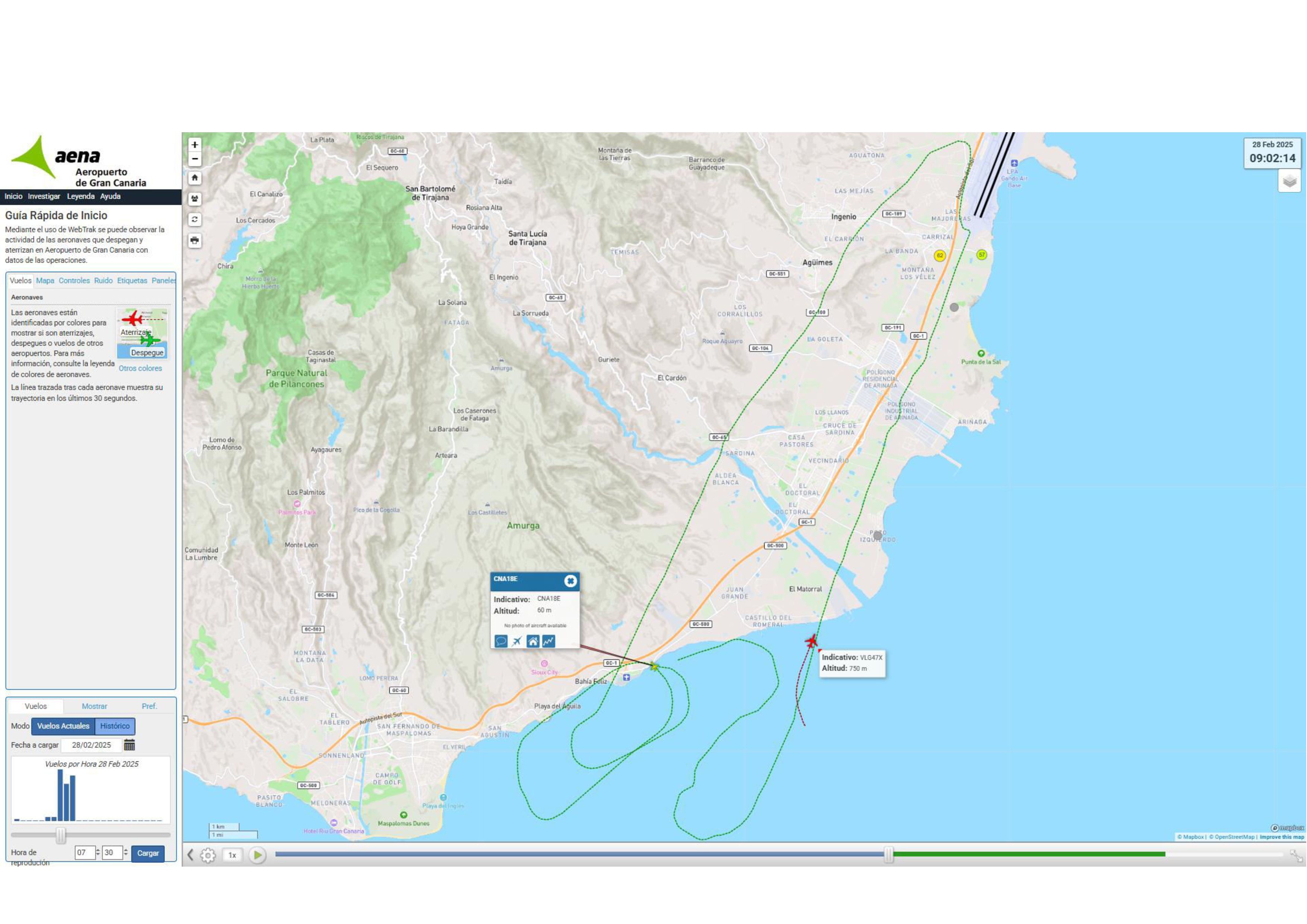This screenshot has height=924, width=1307.
Task: Reset map to home view
Action: [195, 178]
